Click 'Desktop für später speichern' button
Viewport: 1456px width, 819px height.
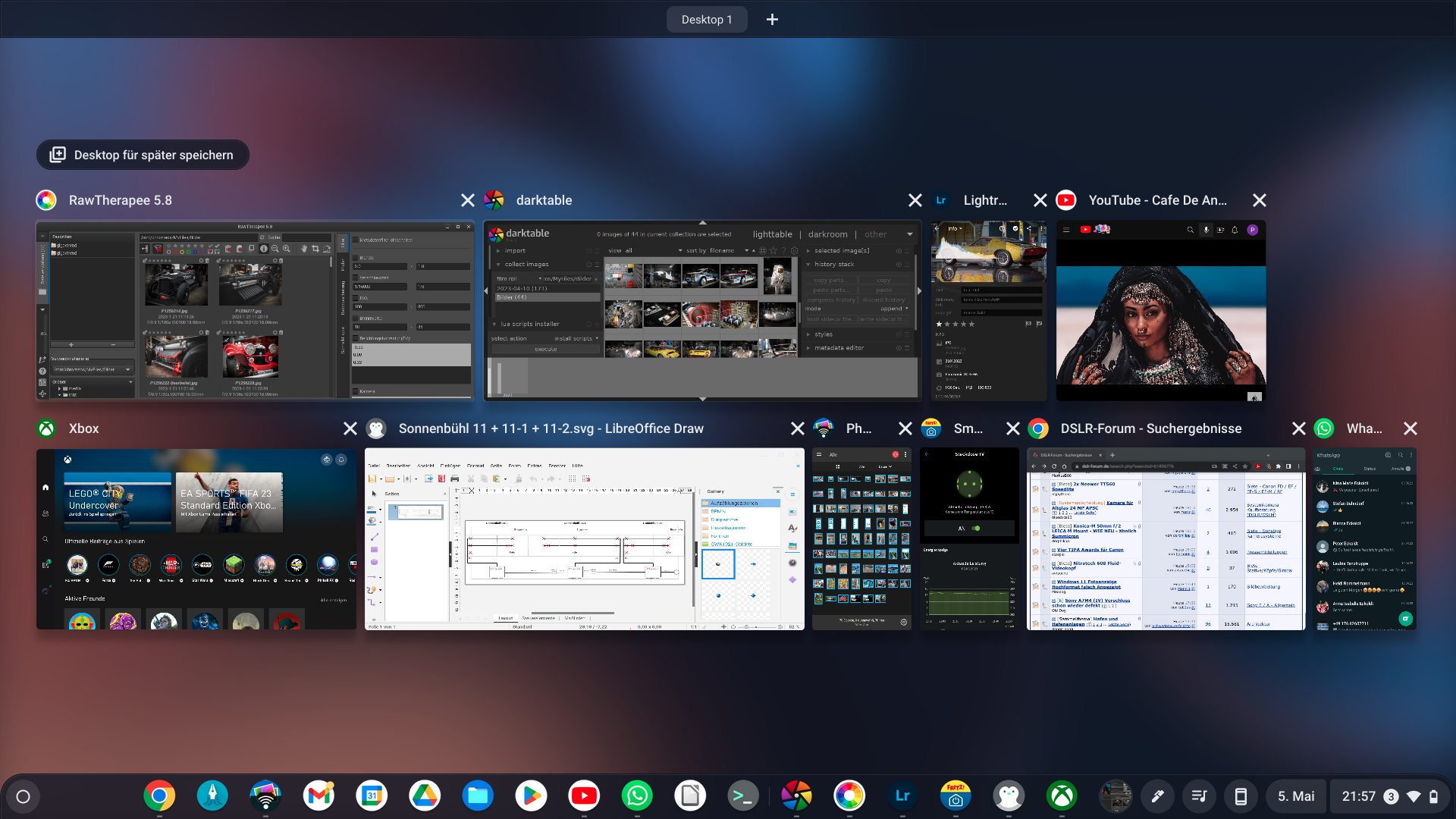143,155
